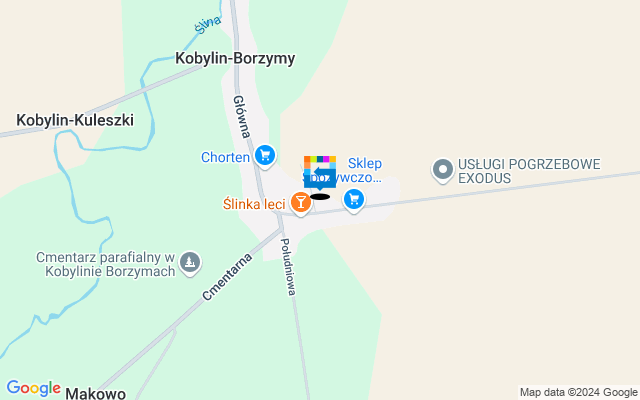Select the Sklep Spożywczo shopping cart pin

[354, 200]
